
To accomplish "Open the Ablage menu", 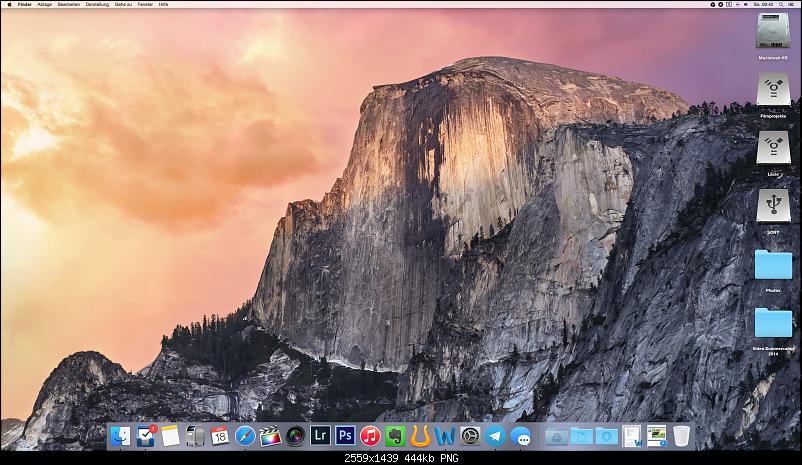I will pyautogui.click(x=44, y=4).
